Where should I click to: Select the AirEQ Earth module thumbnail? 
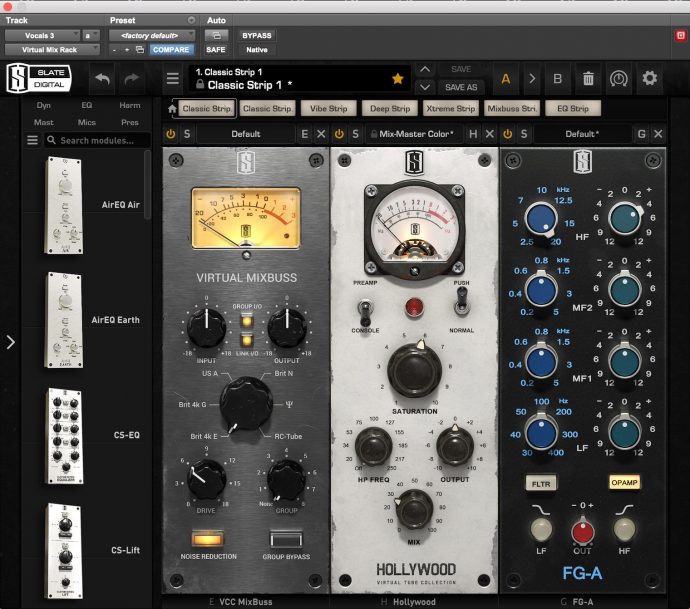pos(65,320)
